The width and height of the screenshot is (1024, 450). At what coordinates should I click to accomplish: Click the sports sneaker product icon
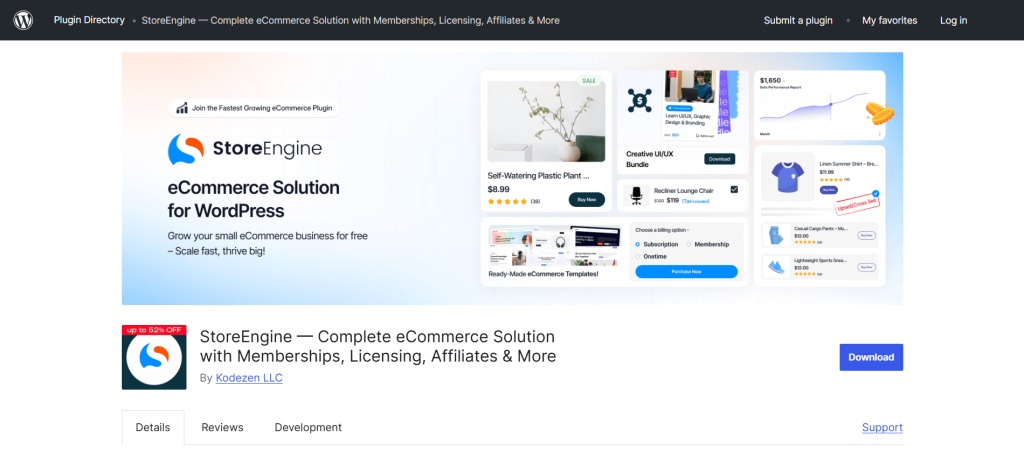click(775, 267)
